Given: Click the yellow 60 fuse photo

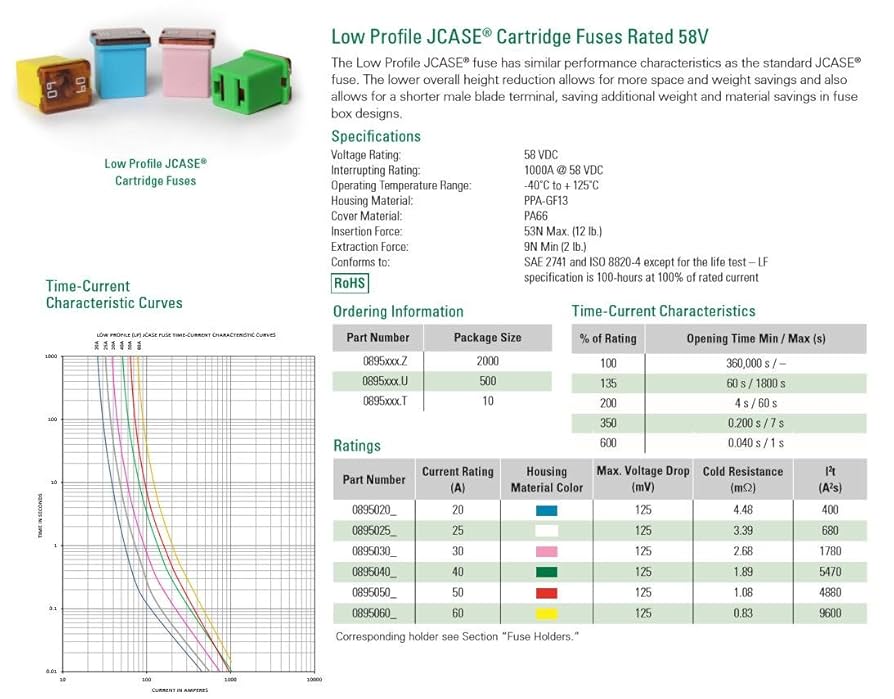Looking at the screenshot, I should pos(54,84).
